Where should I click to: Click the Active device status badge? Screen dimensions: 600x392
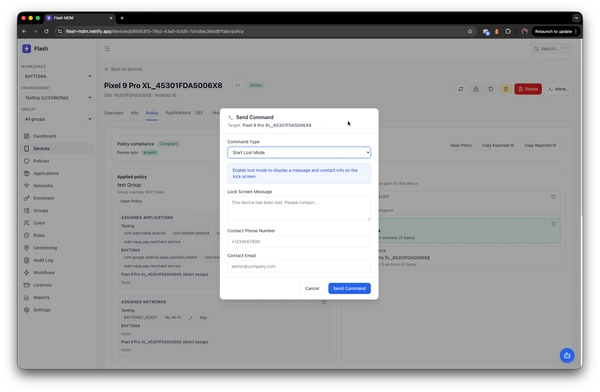pyautogui.click(x=256, y=85)
